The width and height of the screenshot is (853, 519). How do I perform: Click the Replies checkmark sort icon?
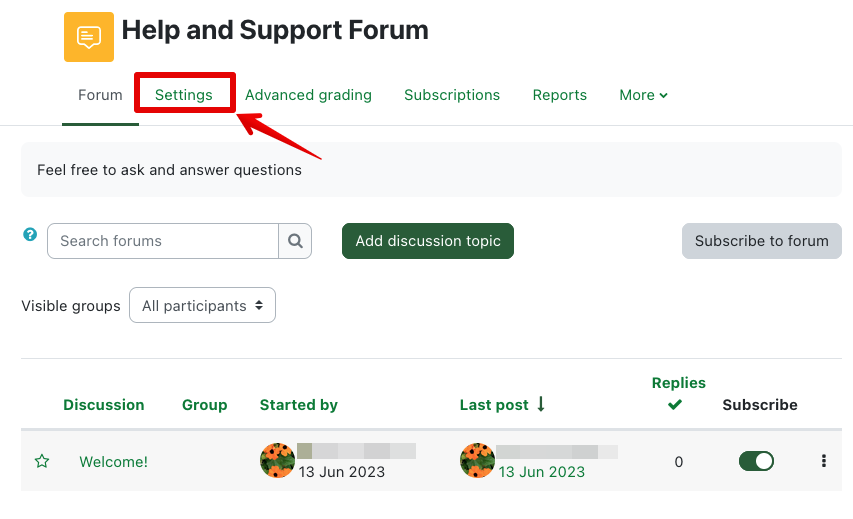675,405
